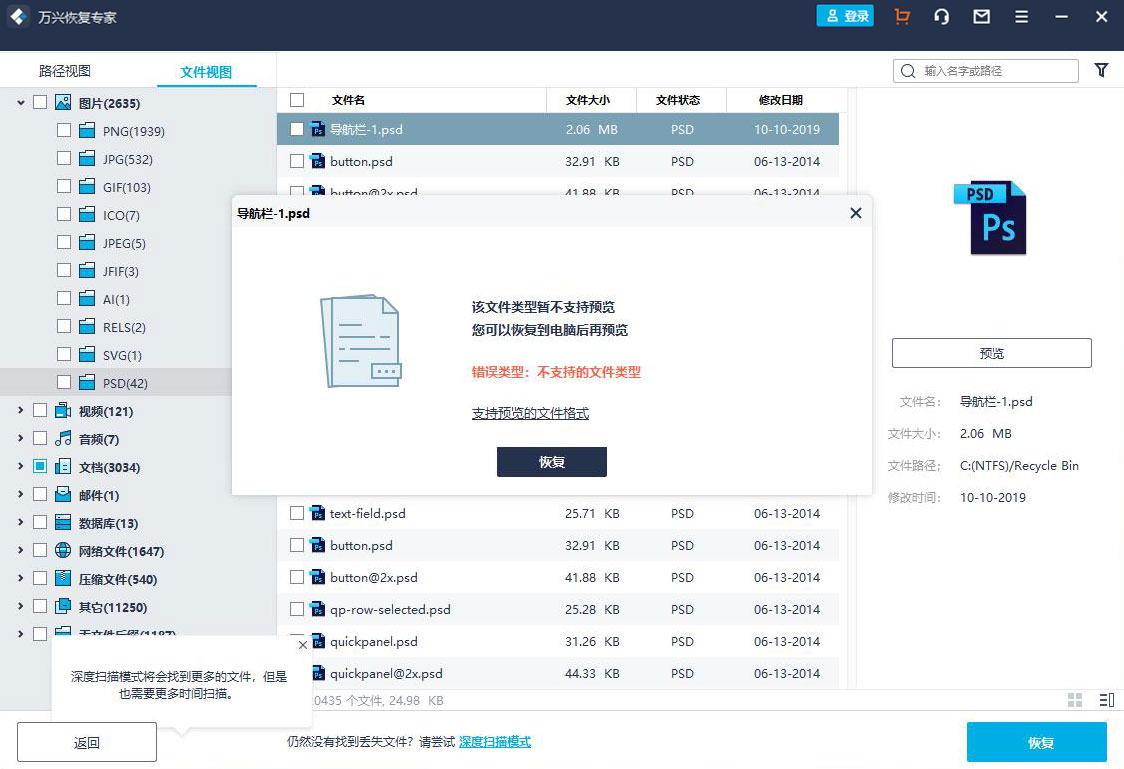The width and height of the screenshot is (1124, 769).
Task: Click the mail envelope icon
Action: [981, 17]
